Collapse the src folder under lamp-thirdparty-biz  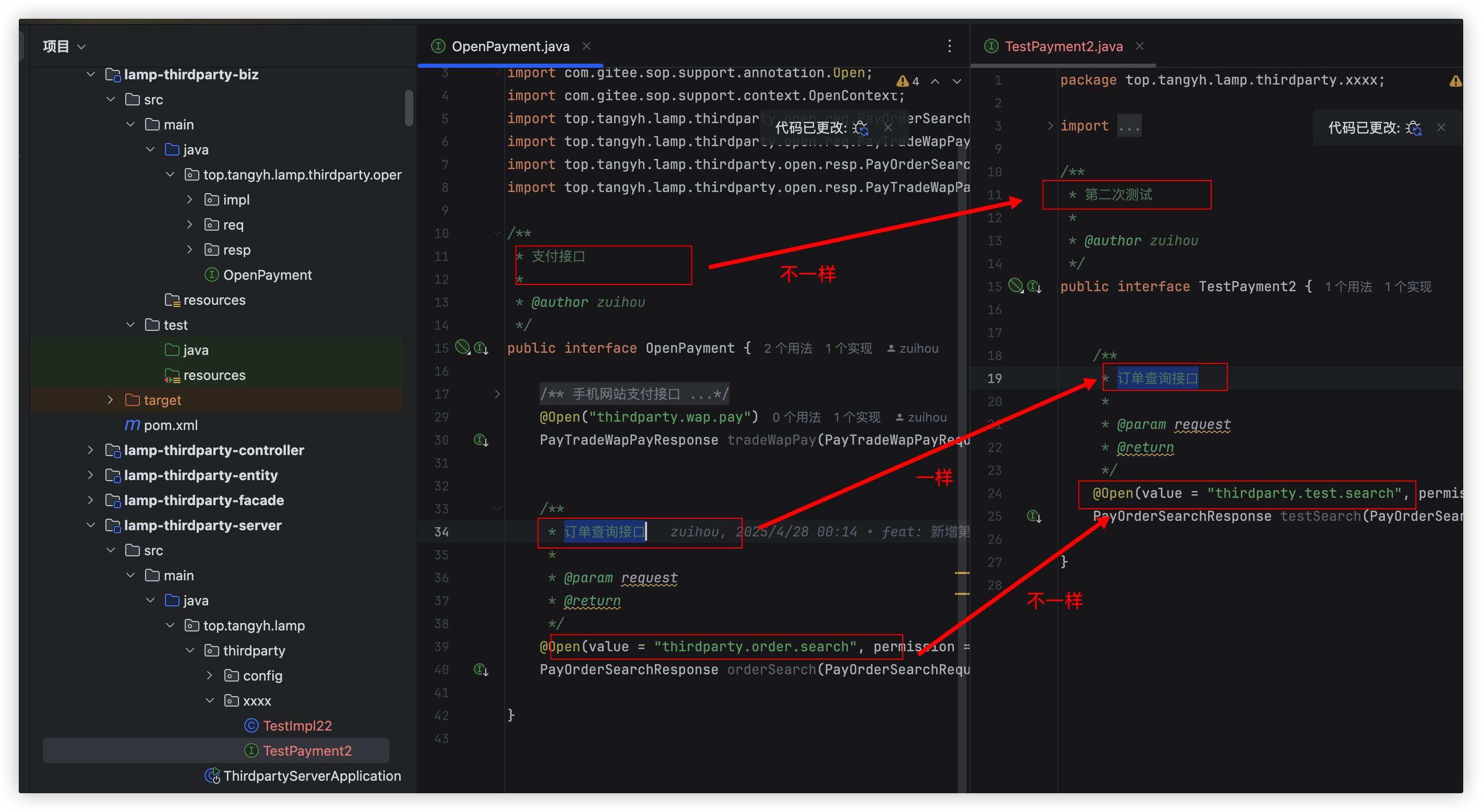tap(111, 100)
